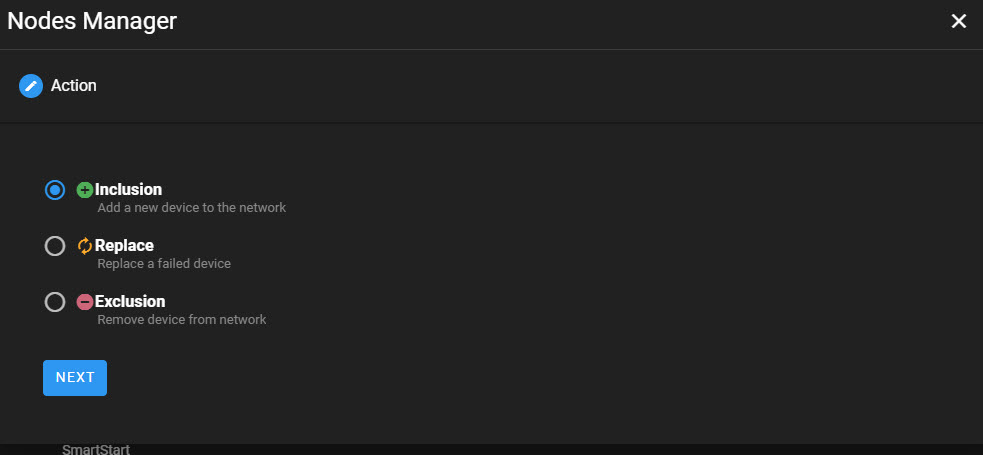Click the red minus Exclusion icon
This screenshot has height=455, width=983.
click(85, 302)
